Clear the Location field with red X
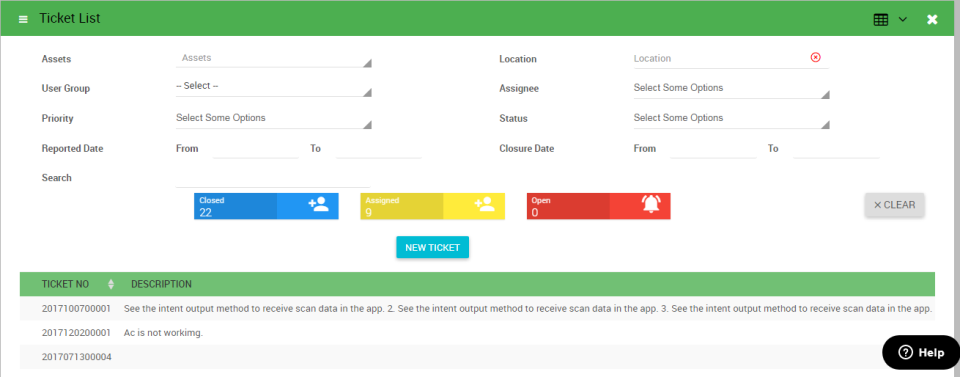Viewport: 960px width, 377px height. (816, 57)
